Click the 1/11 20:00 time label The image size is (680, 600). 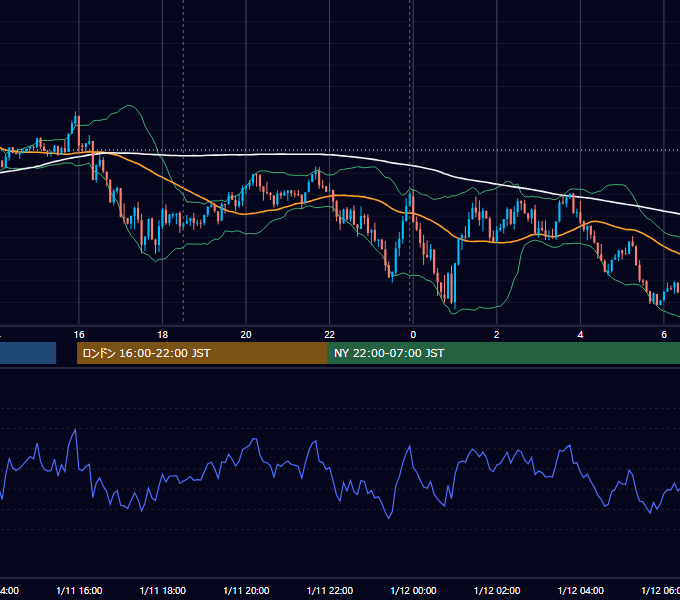point(246,590)
